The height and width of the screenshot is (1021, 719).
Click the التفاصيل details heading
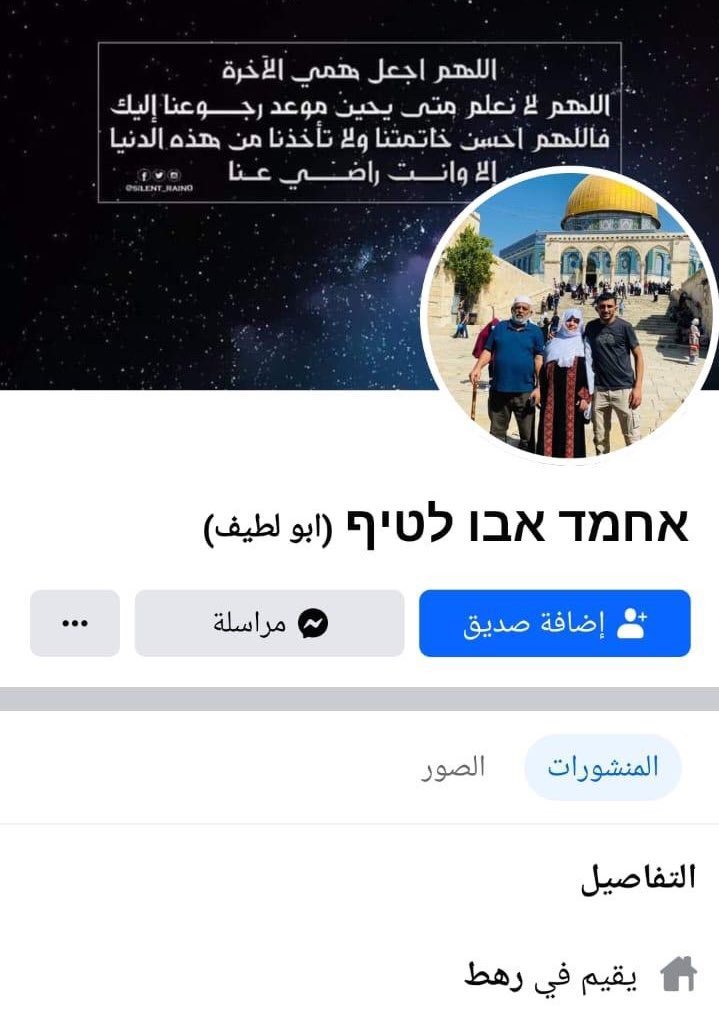click(639, 878)
